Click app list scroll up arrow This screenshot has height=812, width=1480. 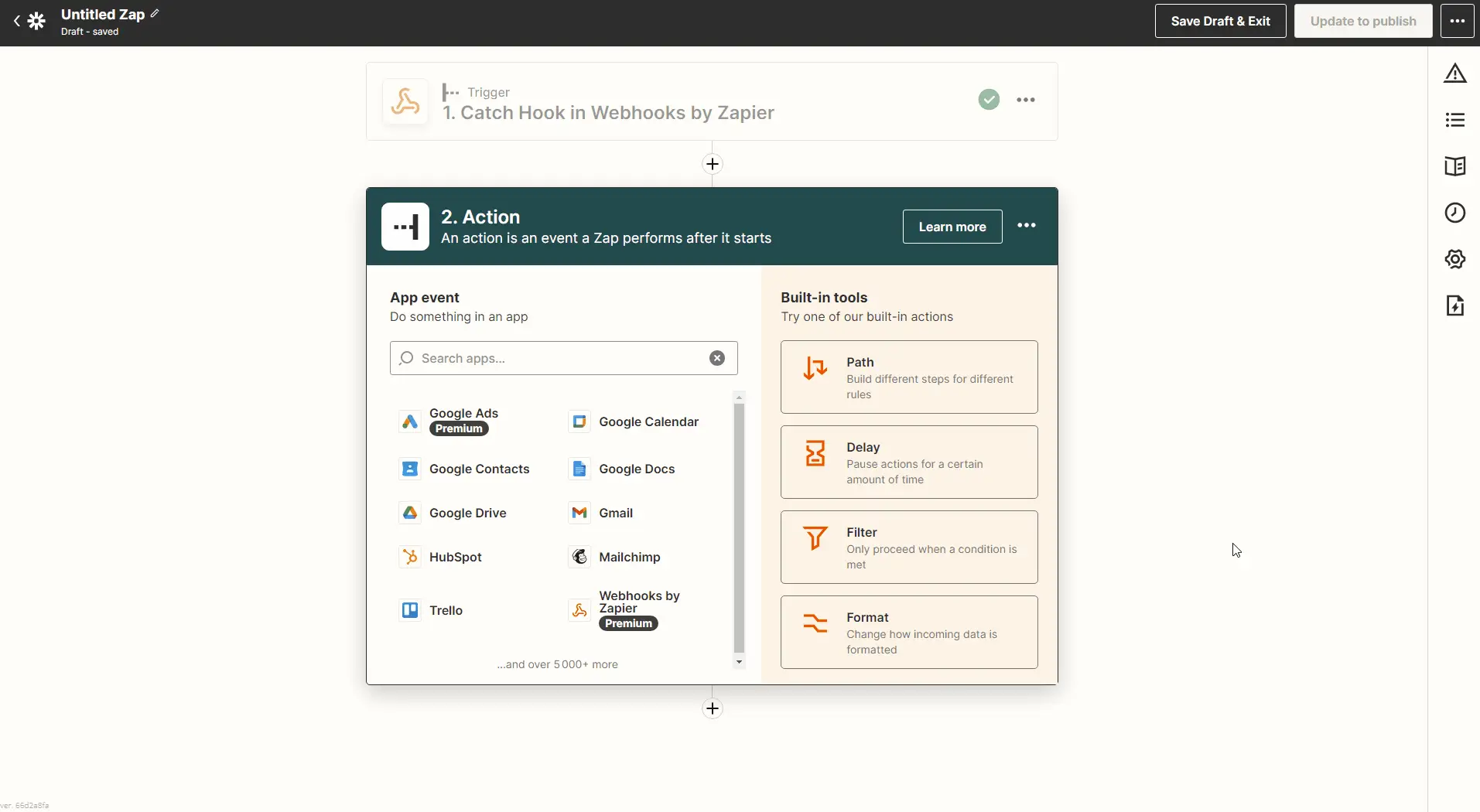(739, 397)
